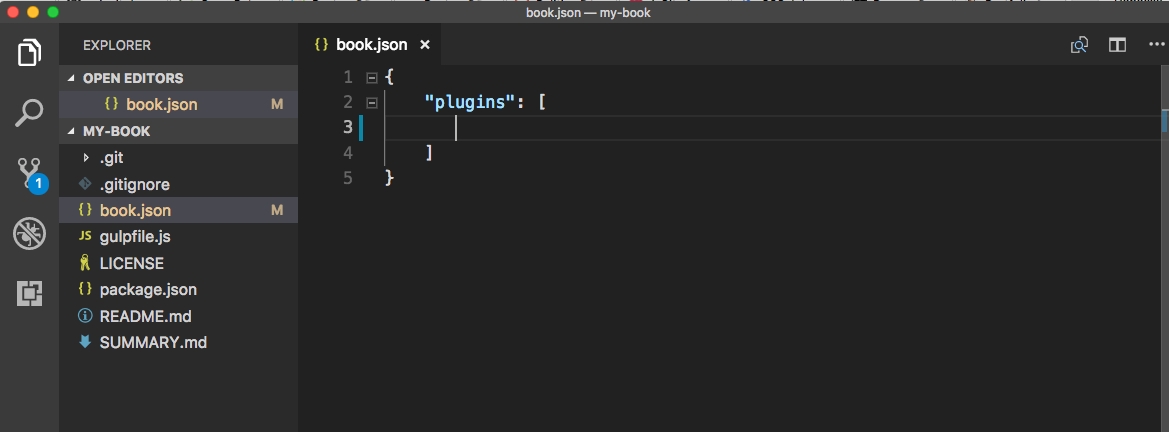Open Source Control view with badge
Image resolution: width=1169 pixels, height=432 pixels.
(30, 174)
